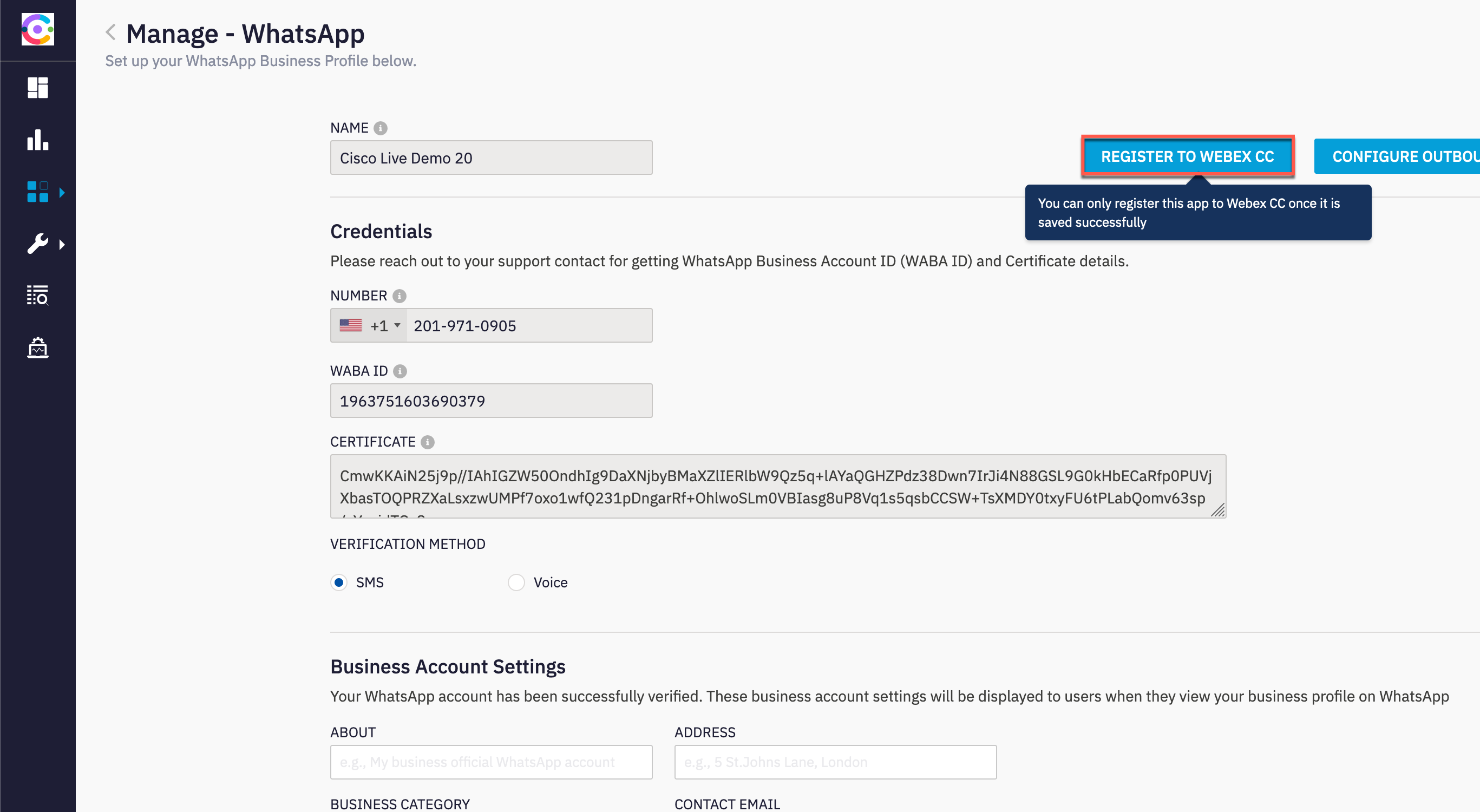The image size is (1480, 812).
Task: Click the phone number field 201-971-0905
Action: (x=529, y=326)
